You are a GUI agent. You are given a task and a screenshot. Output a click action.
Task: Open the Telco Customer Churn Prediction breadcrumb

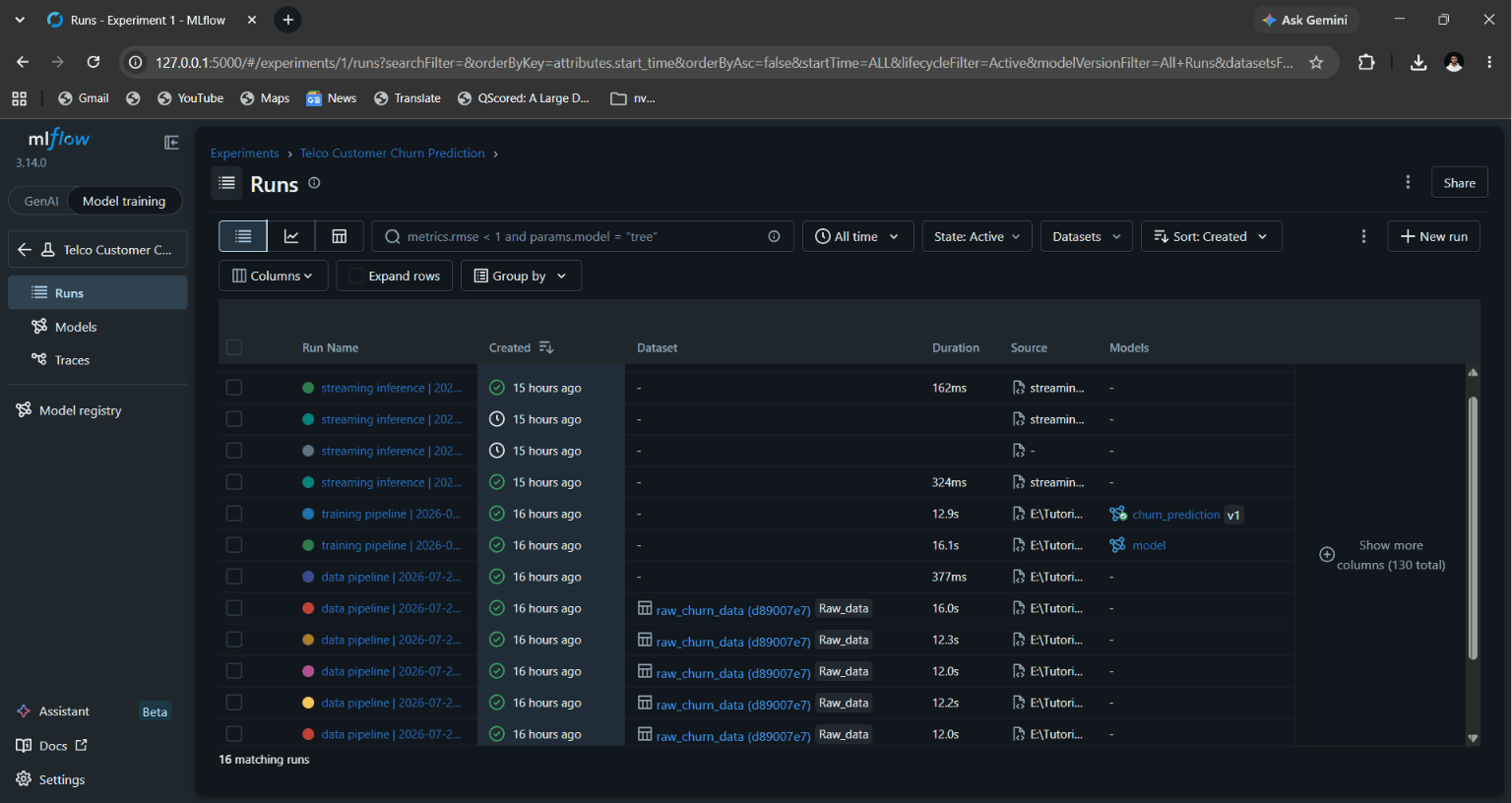point(393,154)
